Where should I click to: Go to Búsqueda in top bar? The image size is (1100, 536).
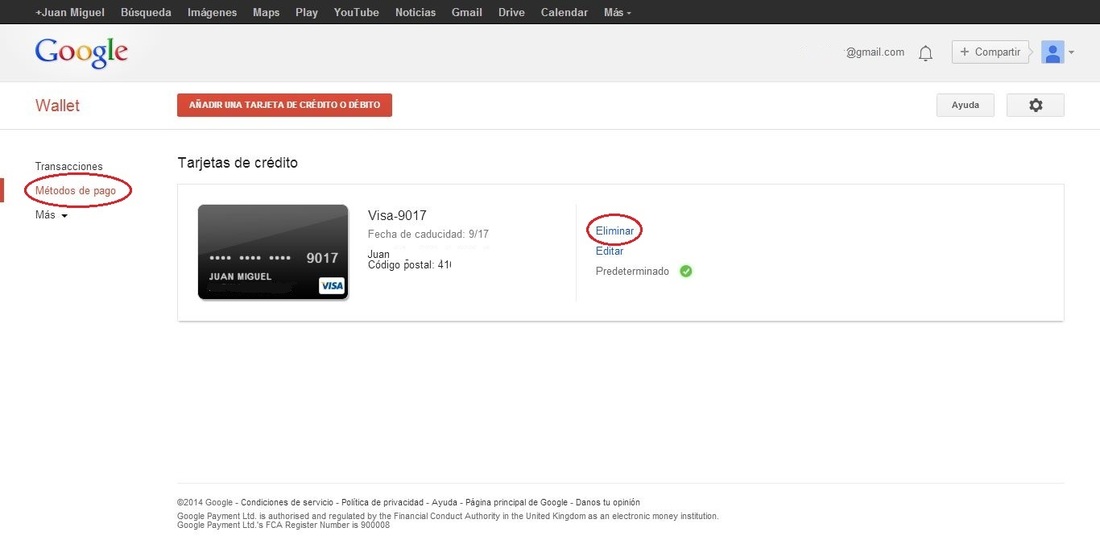(146, 13)
